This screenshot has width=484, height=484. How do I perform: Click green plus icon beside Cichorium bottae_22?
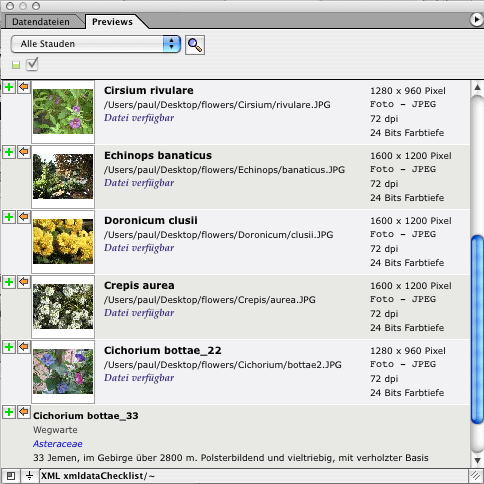coord(9,347)
